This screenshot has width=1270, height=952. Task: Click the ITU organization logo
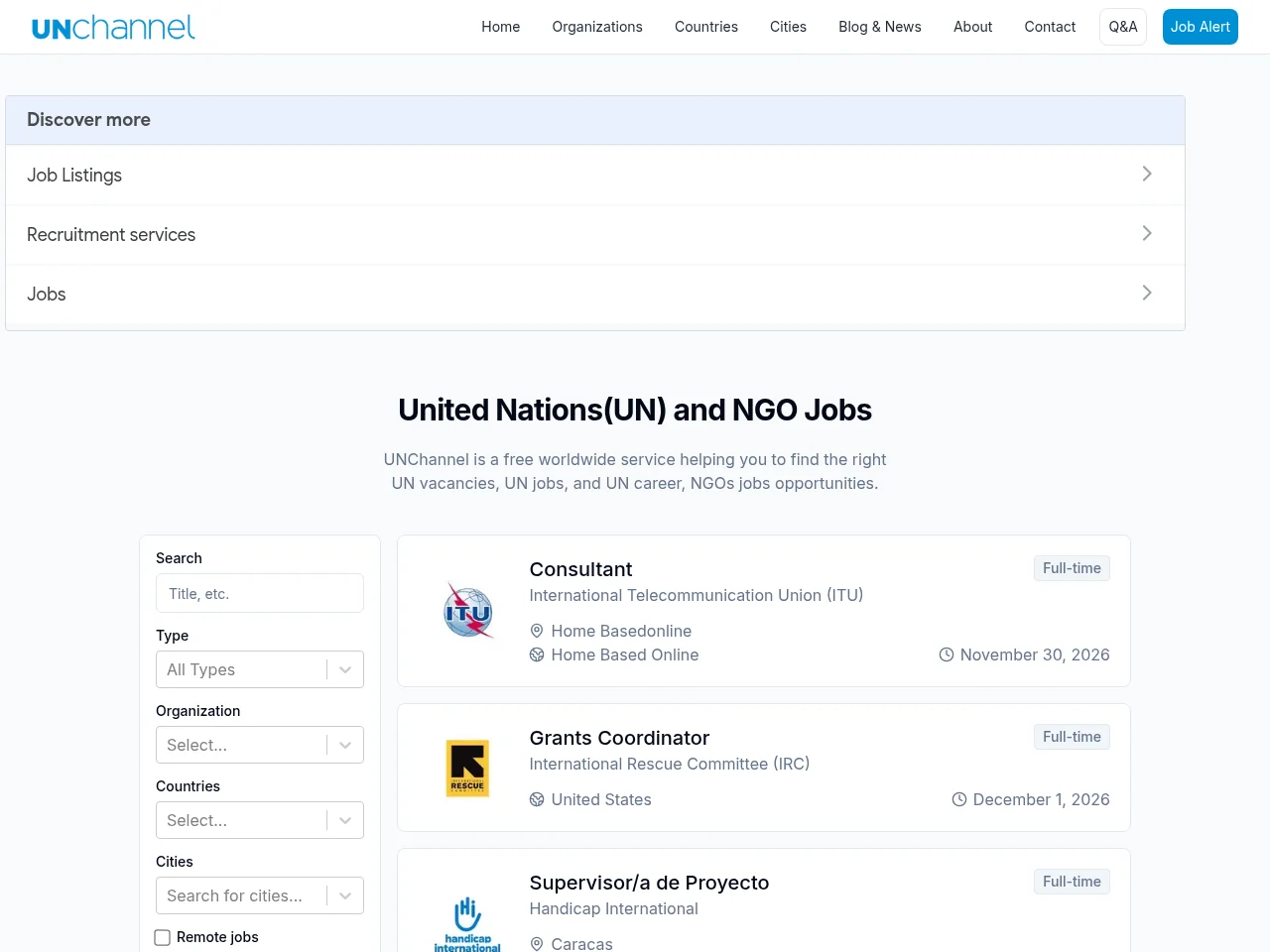click(467, 610)
